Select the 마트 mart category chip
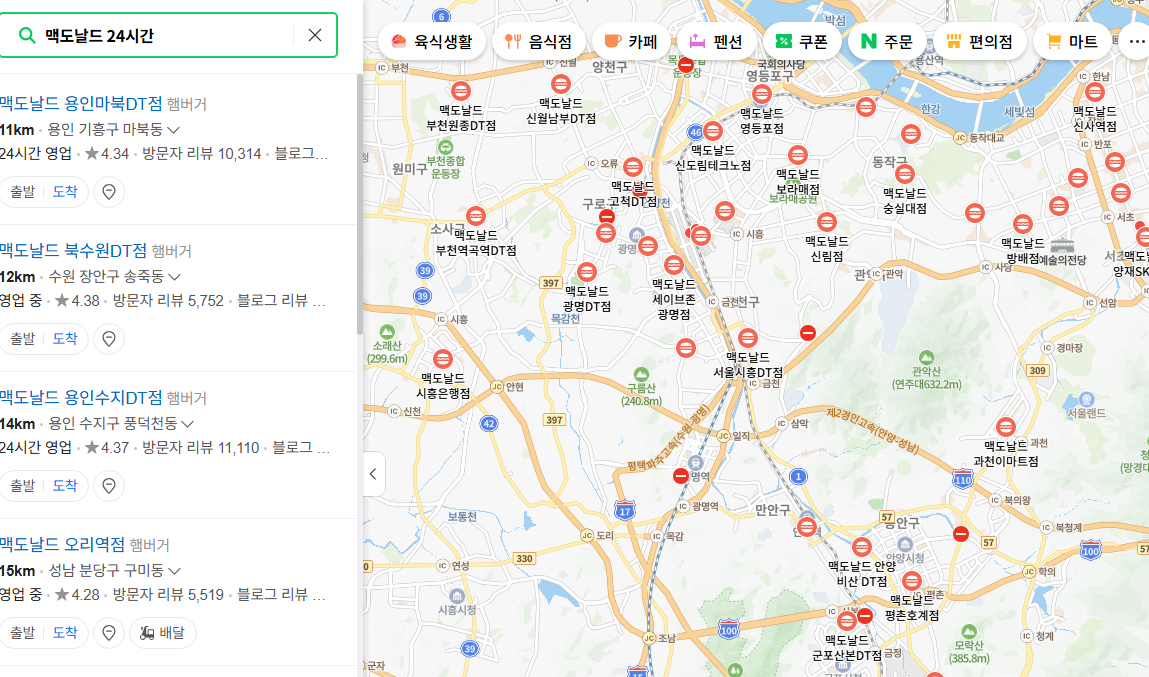 tap(1072, 42)
